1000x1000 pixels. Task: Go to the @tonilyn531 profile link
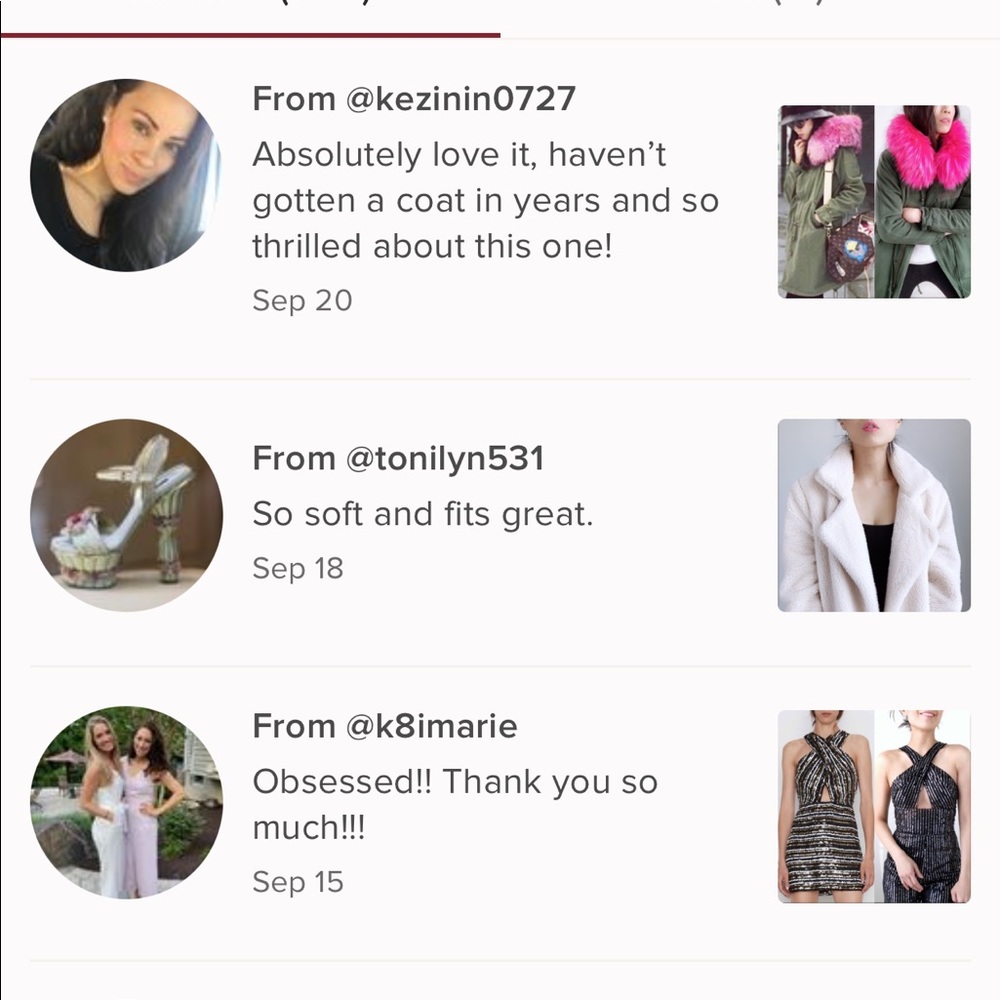pyautogui.click(x=445, y=459)
